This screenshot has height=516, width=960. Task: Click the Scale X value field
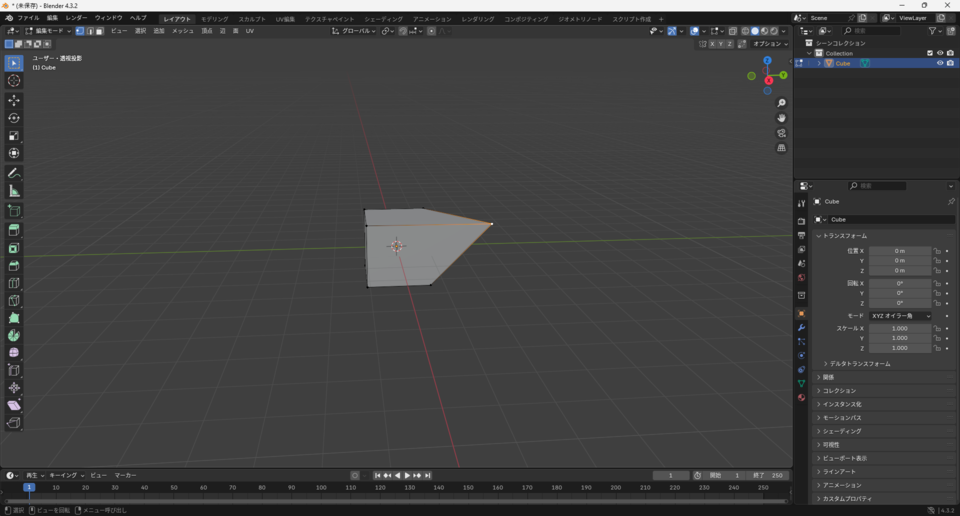click(899, 329)
